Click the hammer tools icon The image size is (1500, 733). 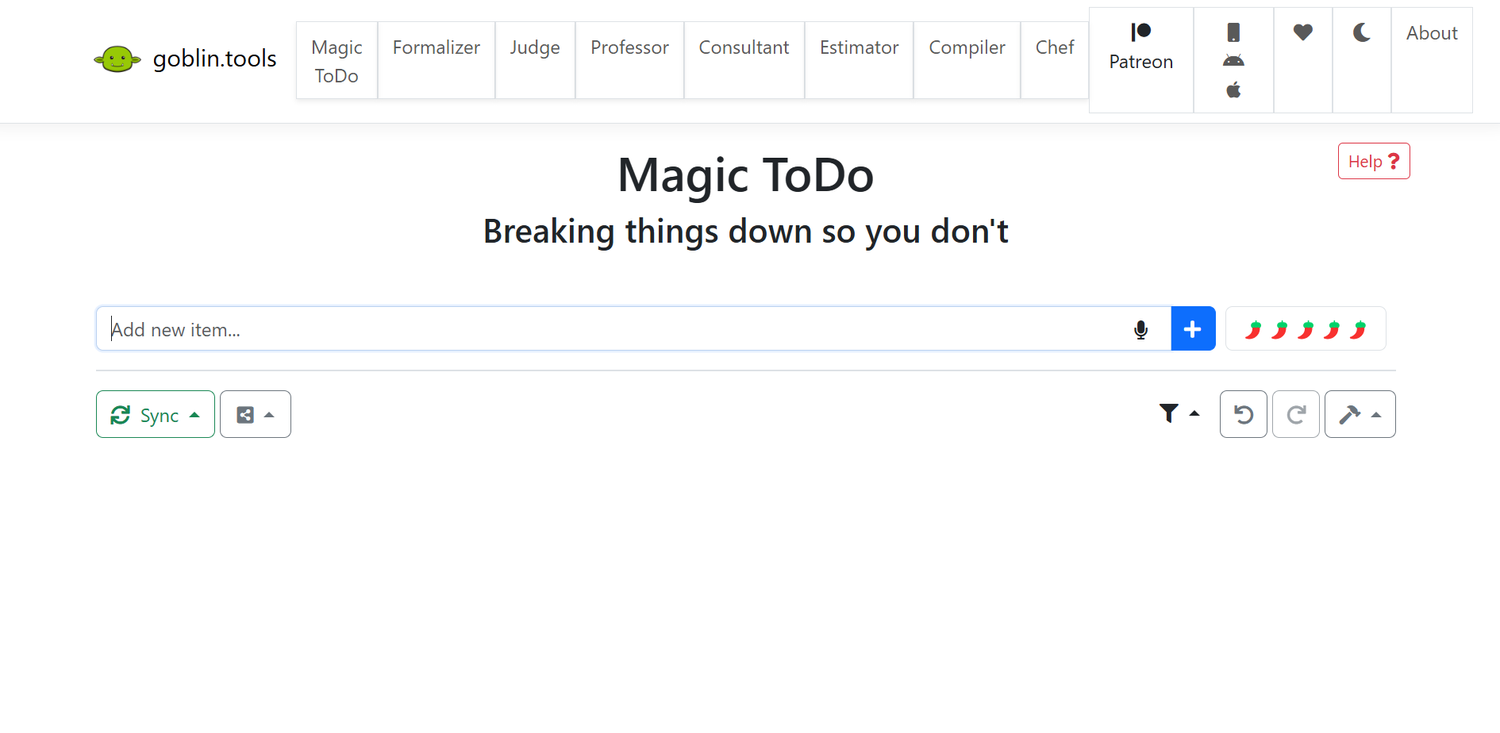[1350, 413]
